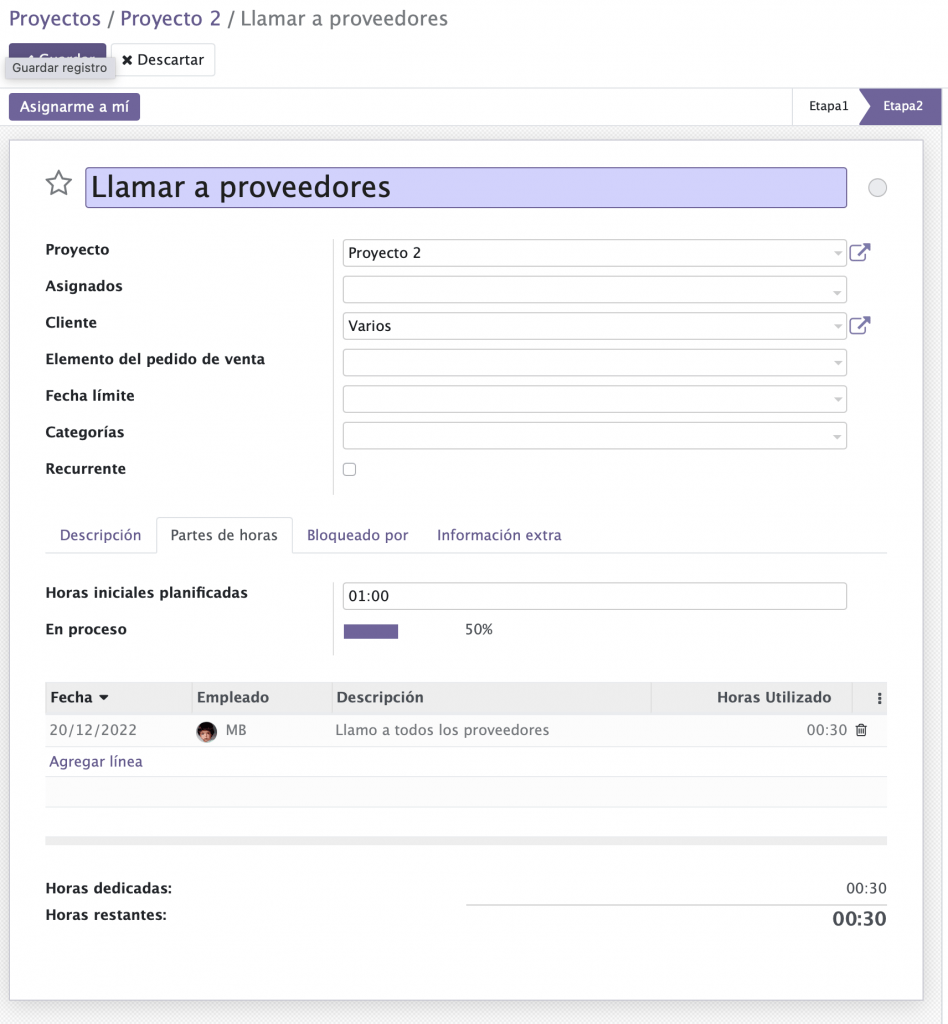
Task: Click the Descartar button
Action: (x=163, y=60)
